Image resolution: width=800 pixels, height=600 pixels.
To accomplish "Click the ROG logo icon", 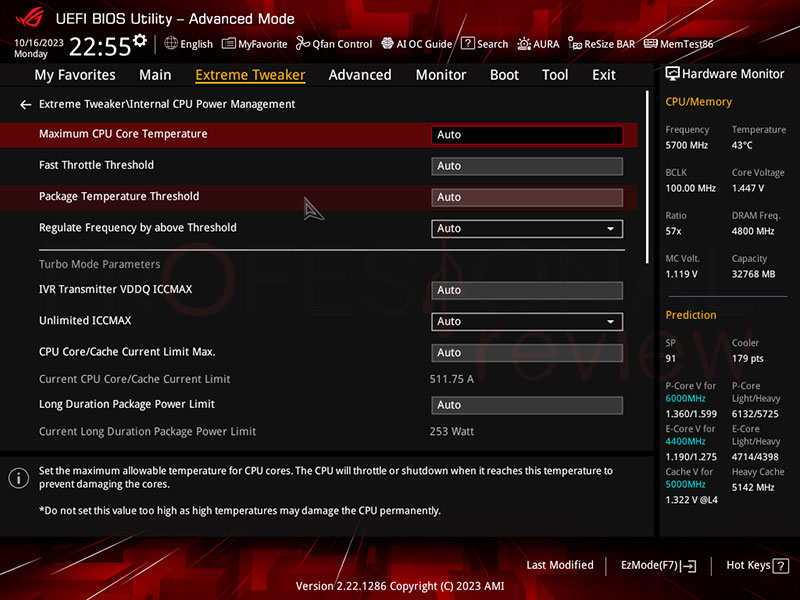I will [x=30, y=18].
